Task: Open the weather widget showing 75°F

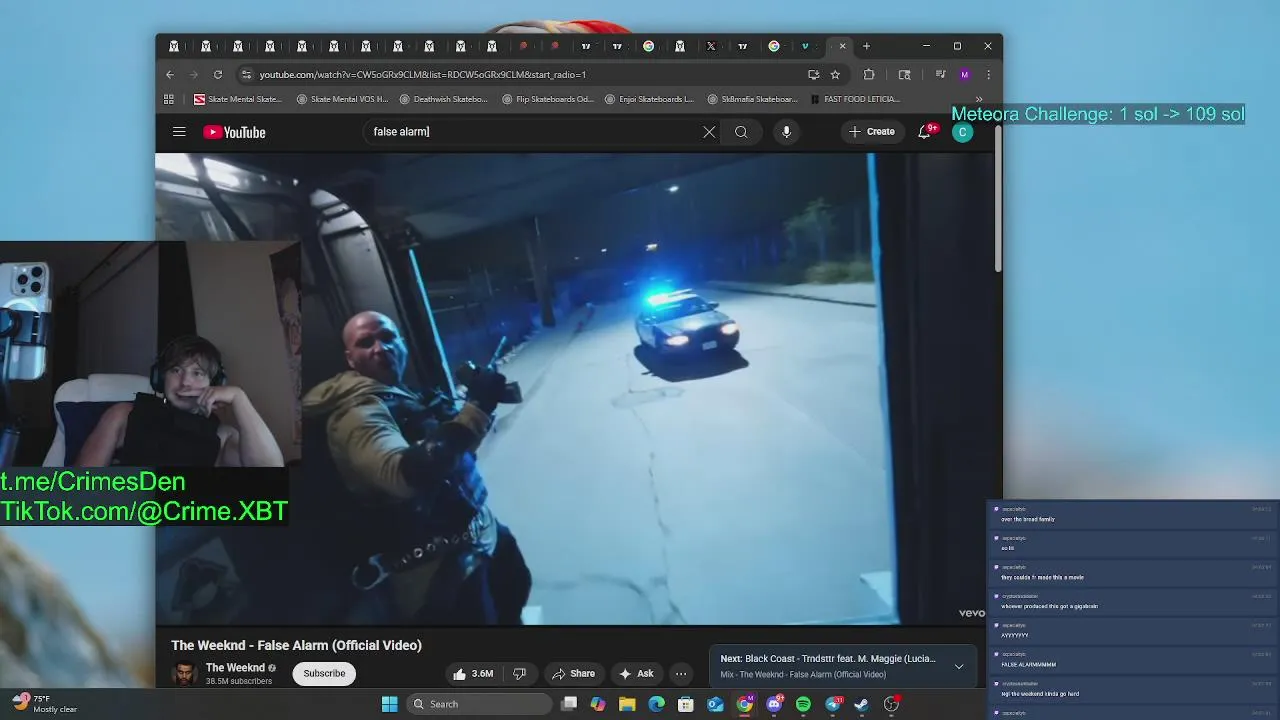Action: click(x=44, y=704)
